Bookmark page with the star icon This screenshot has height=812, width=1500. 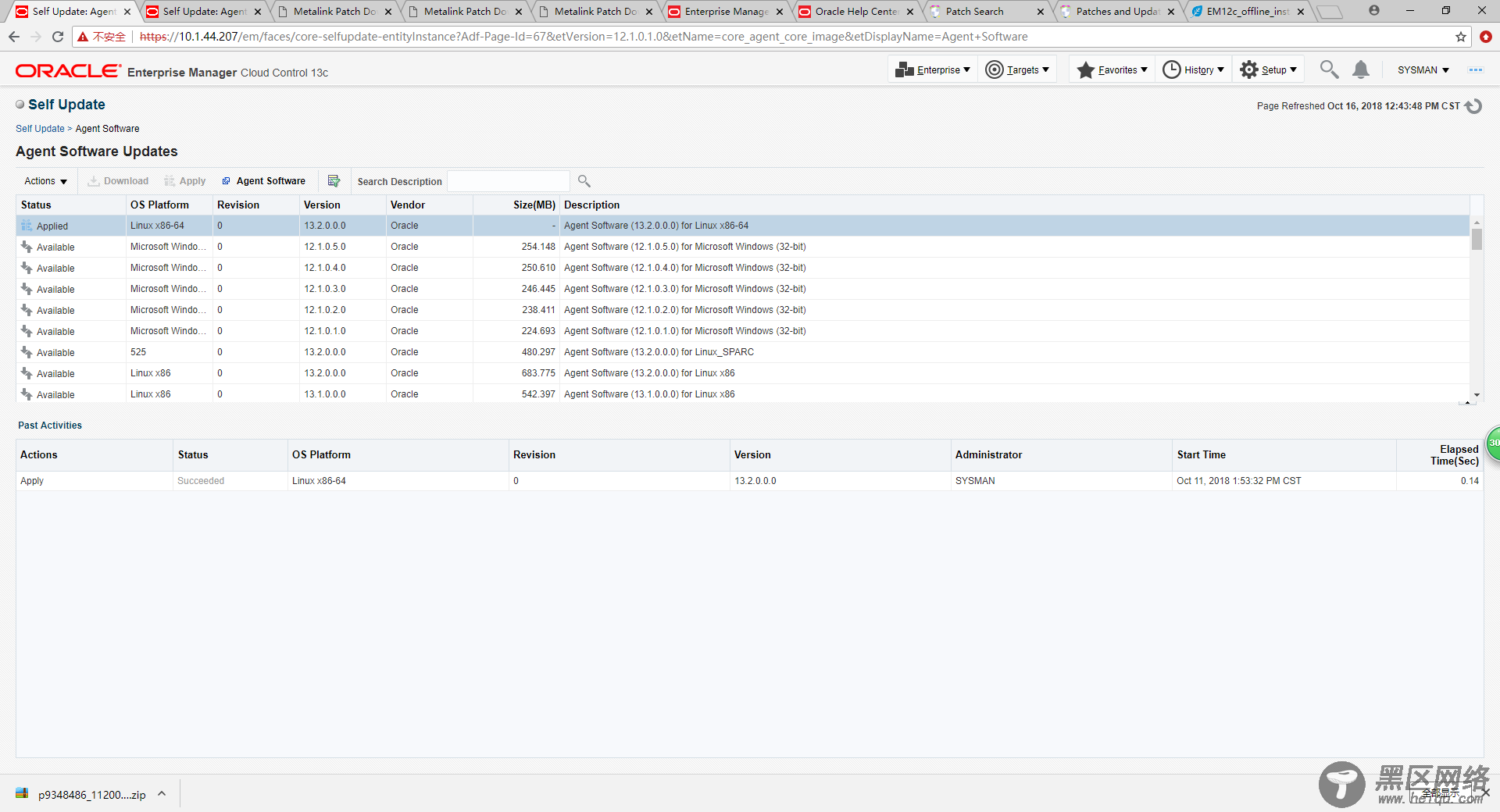point(1460,37)
